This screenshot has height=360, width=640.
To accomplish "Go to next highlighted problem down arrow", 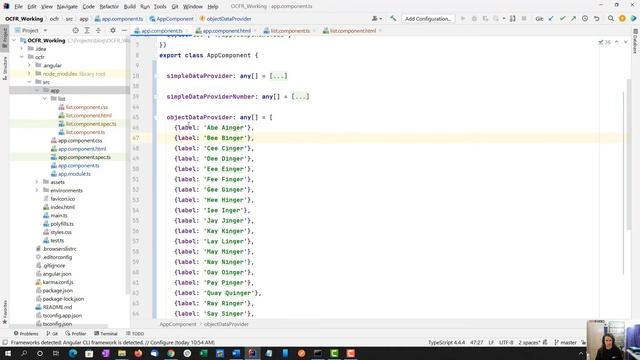I will 625,42.
